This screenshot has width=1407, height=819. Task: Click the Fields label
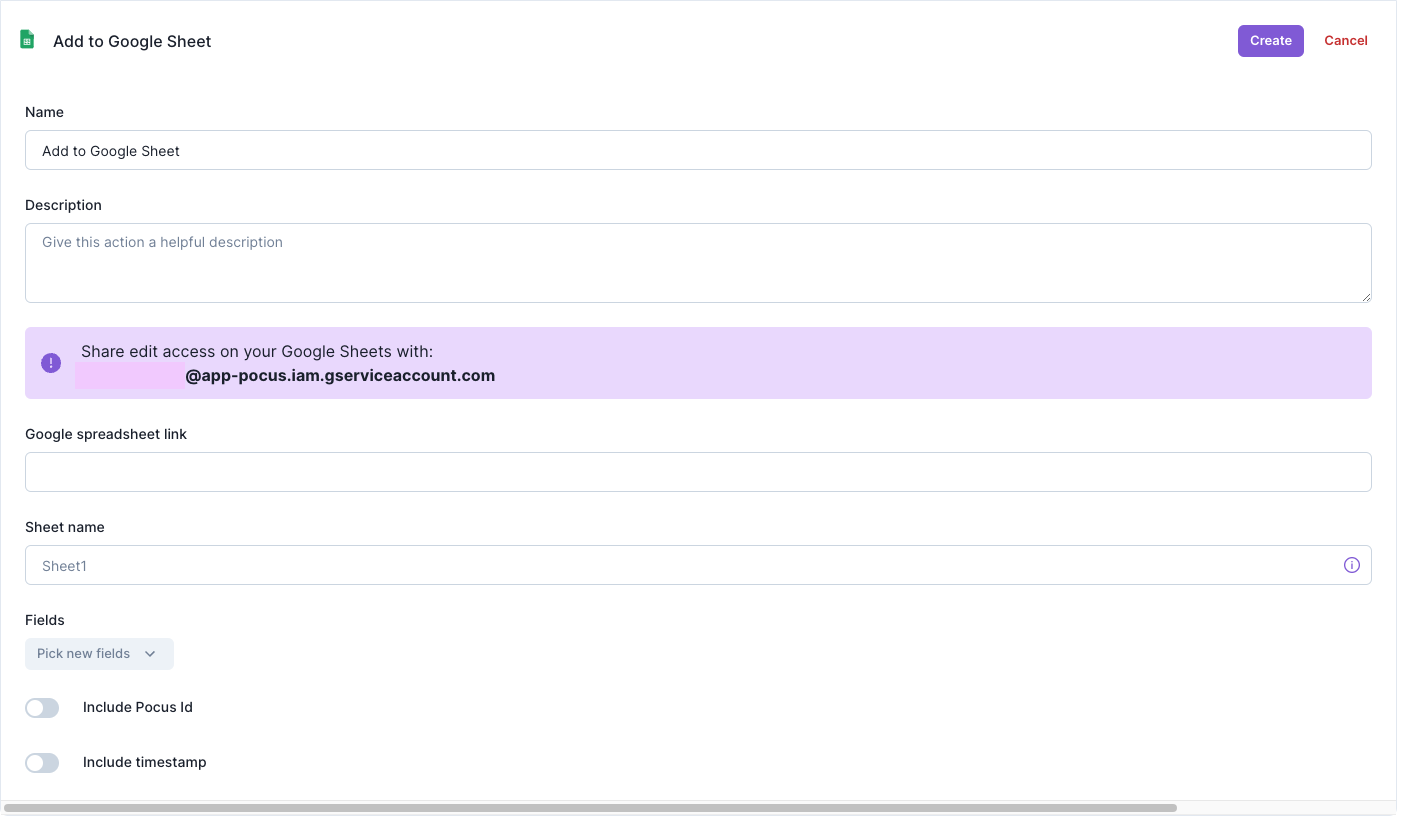[45, 620]
